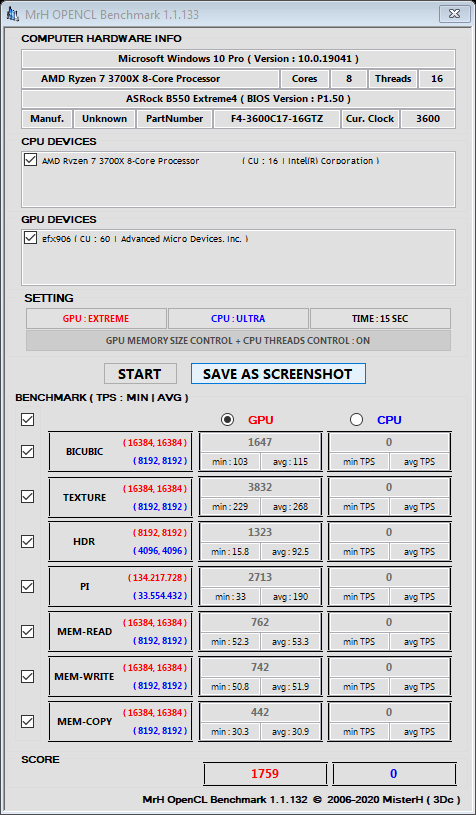Uncheck the HDR benchmark checkbox
This screenshot has width=476, height=815.
tap(28, 542)
